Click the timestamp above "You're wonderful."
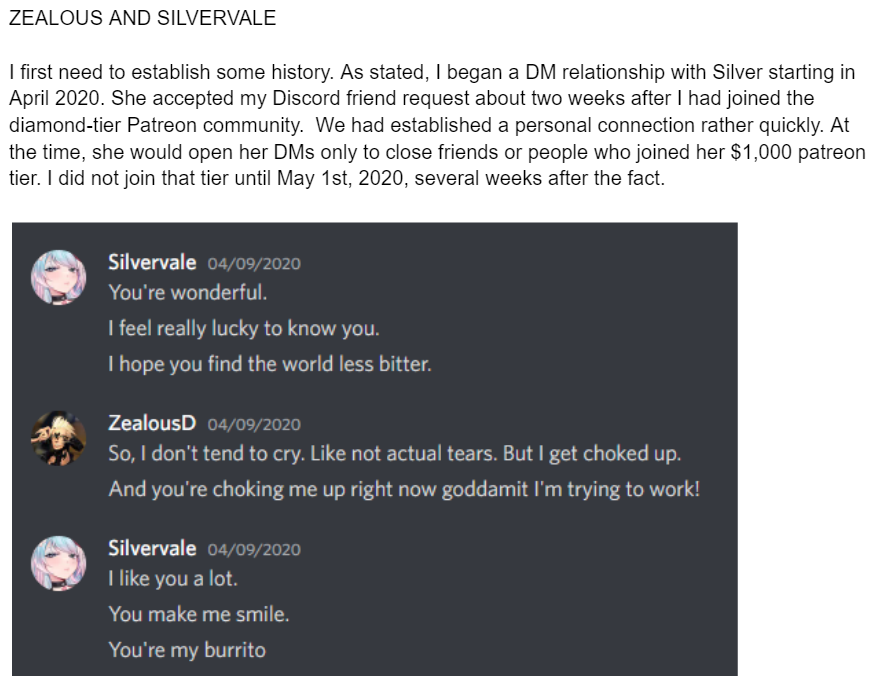The image size is (876, 683). point(254,264)
